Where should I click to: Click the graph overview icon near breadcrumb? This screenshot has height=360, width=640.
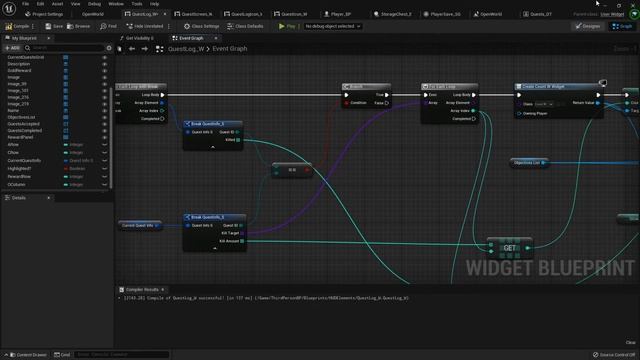point(160,49)
